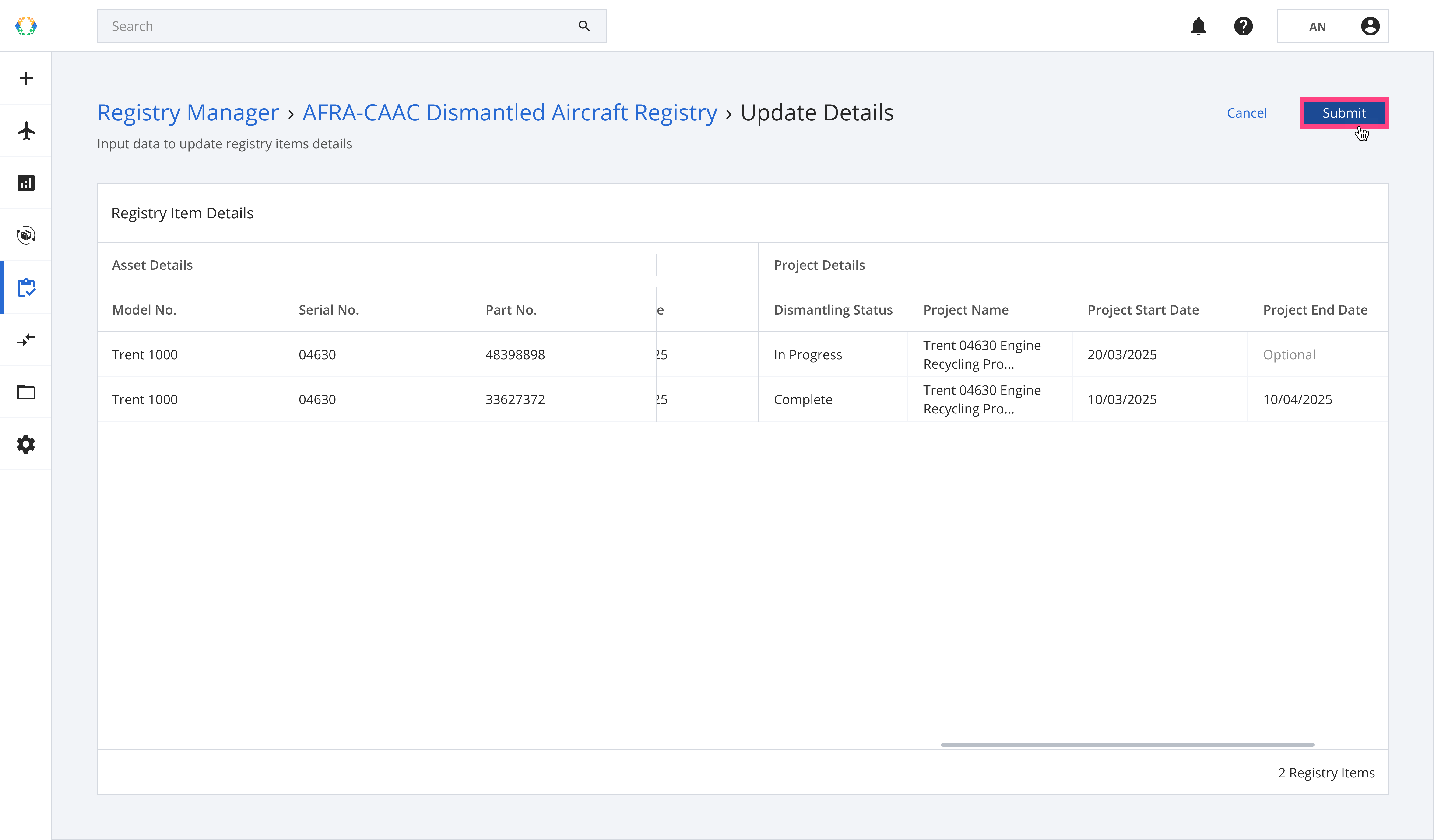
Task: Open the clipboard registry sidebar icon
Action: pyautogui.click(x=26, y=288)
